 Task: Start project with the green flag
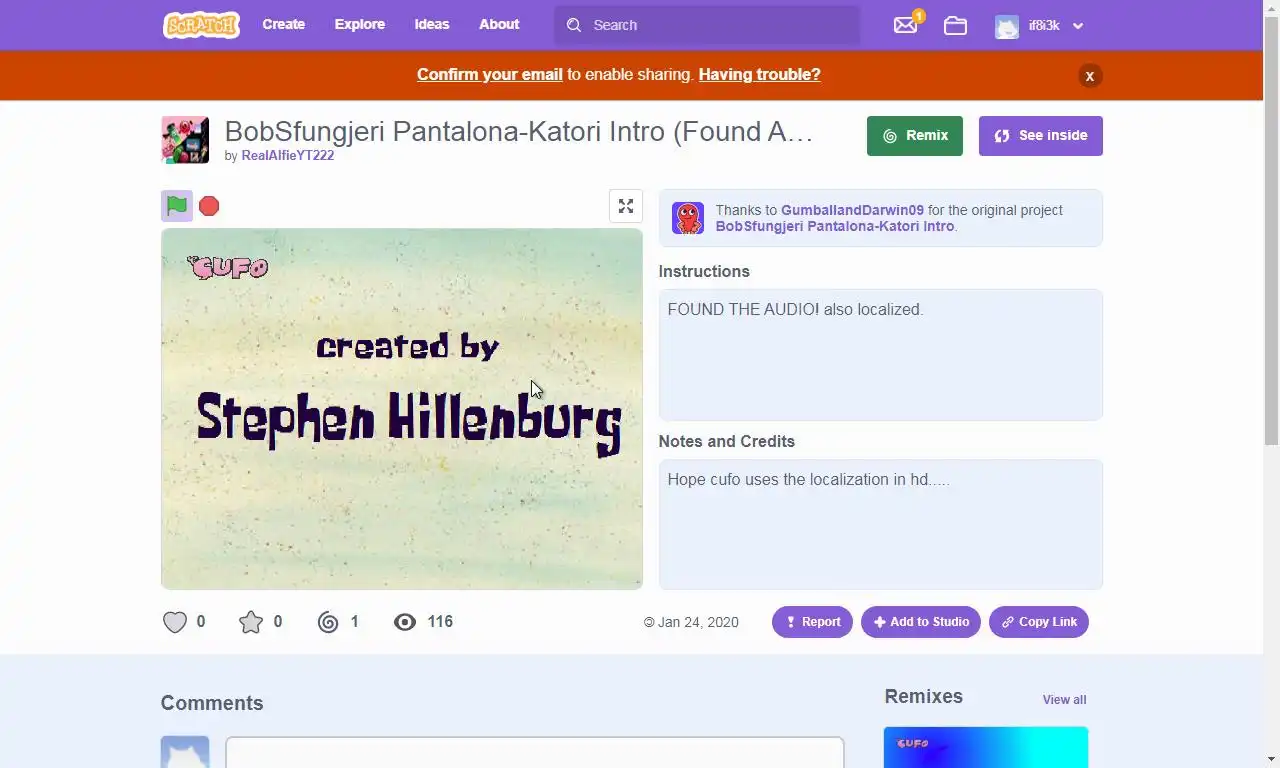click(177, 206)
